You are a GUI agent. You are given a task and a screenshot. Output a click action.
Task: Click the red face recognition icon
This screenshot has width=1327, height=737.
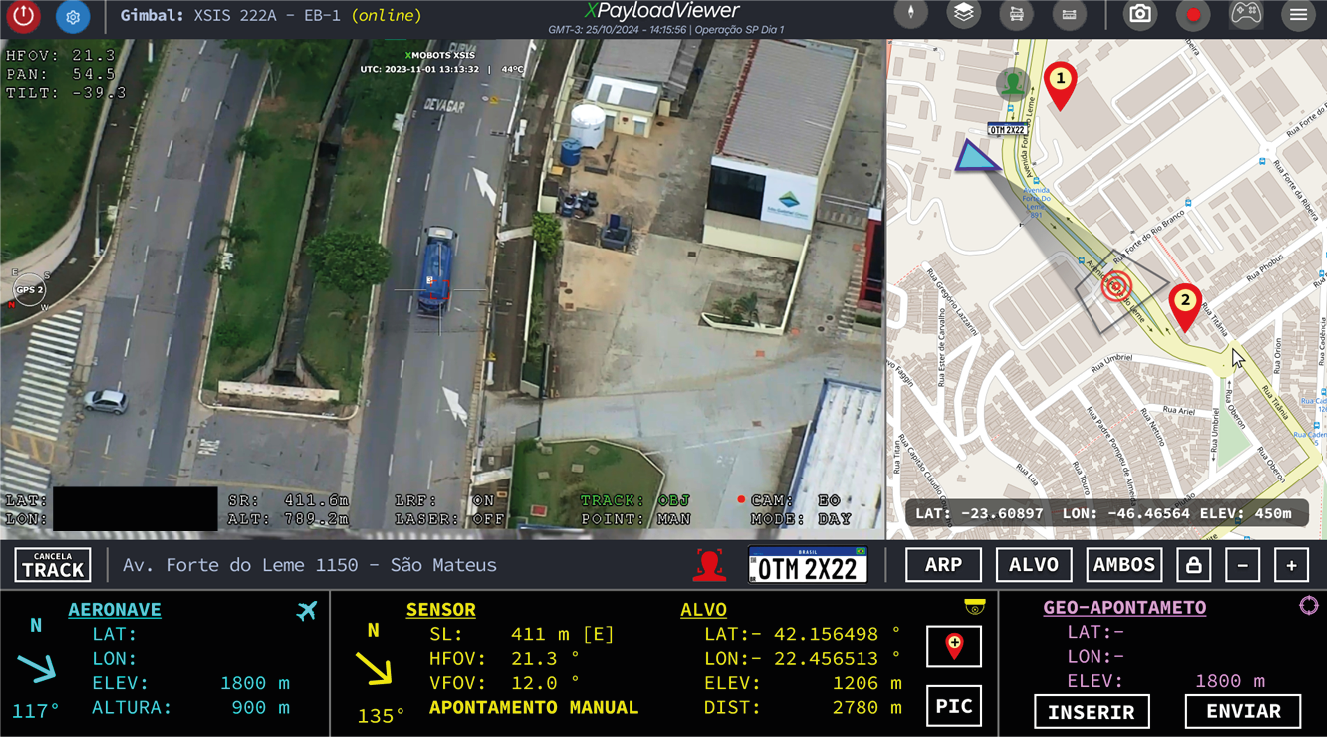(x=709, y=565)
